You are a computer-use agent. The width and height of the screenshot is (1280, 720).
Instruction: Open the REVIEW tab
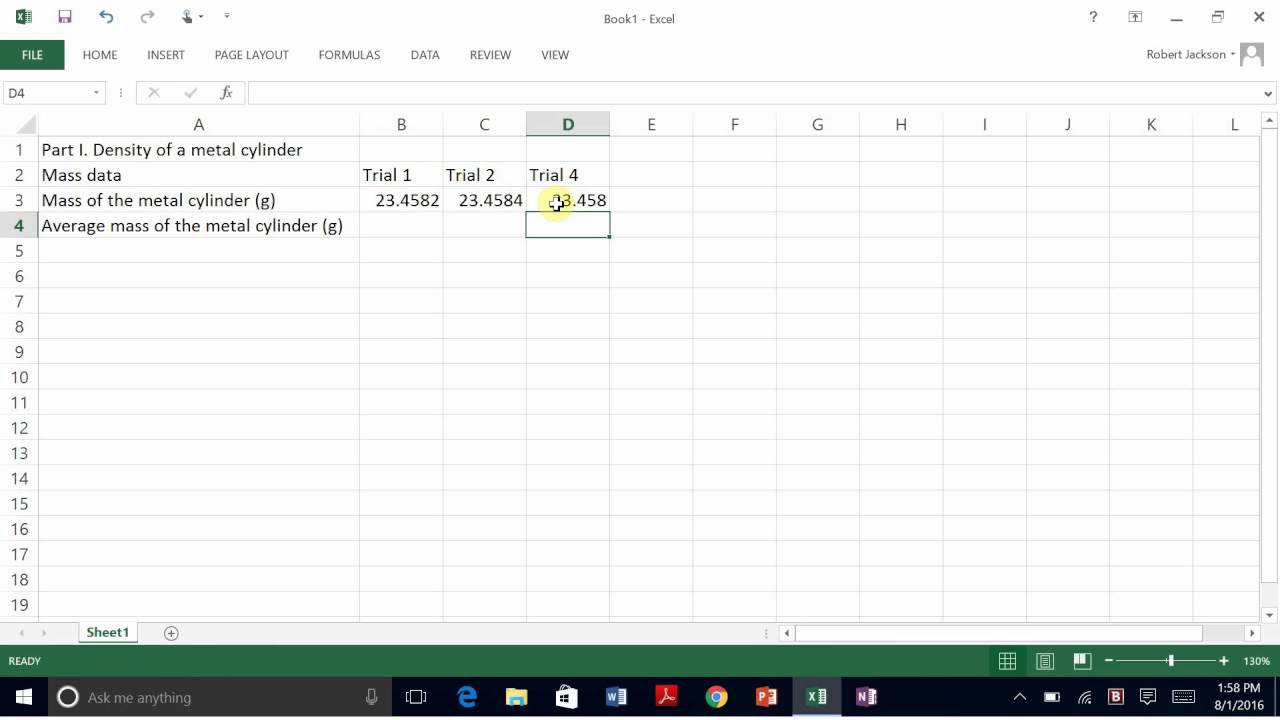pos(490,55)
